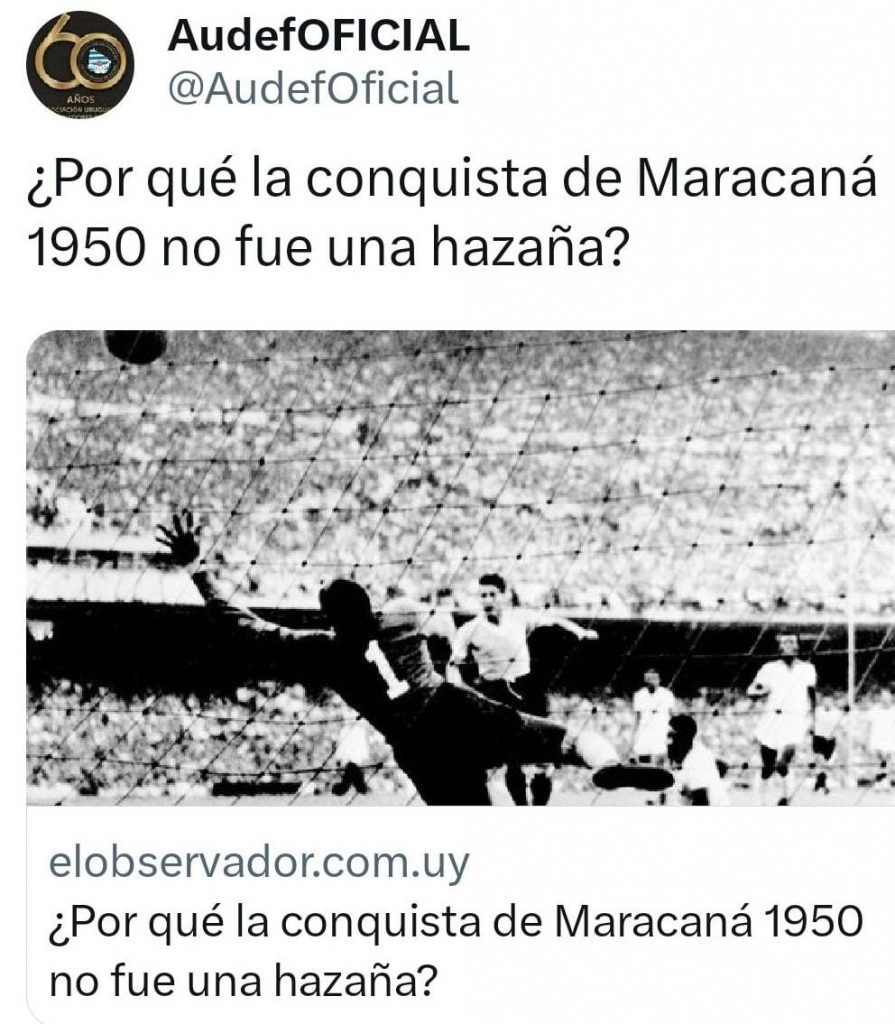The width and height of the screenshot is (895, 1024).
Task: Open the AudefOFICIAL profile avatar
Action: click(80, 63)
